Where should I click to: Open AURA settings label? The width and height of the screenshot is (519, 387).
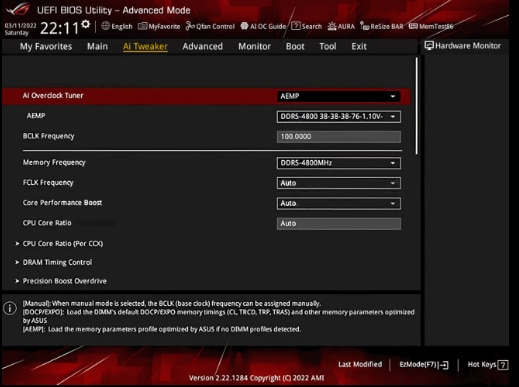click(346, 26)
